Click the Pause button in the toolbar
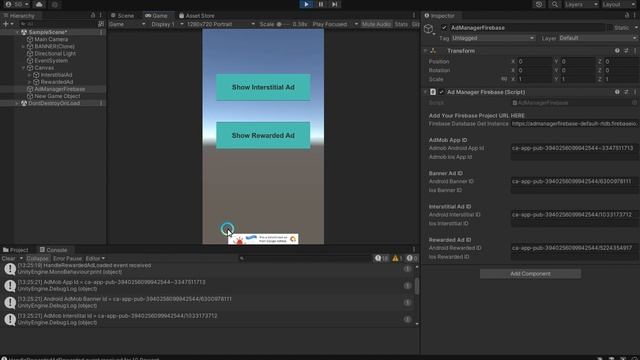 [321, 4]
